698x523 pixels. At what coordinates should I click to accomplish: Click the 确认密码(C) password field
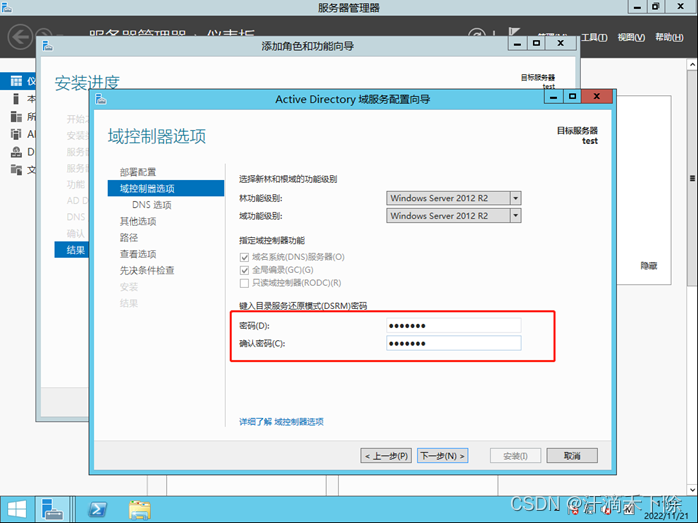pos(454,343)
